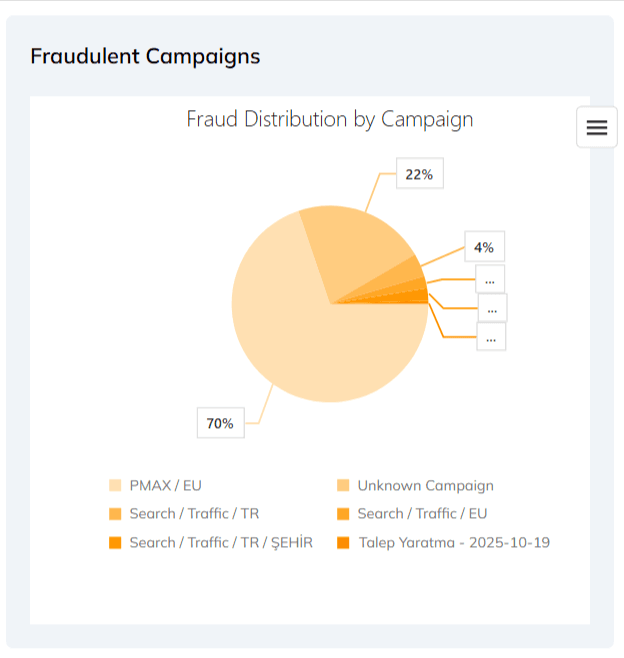624x658 pixels.
Task: Click the Search / Traffic / TR legend swatch
Action: point(115,514)
